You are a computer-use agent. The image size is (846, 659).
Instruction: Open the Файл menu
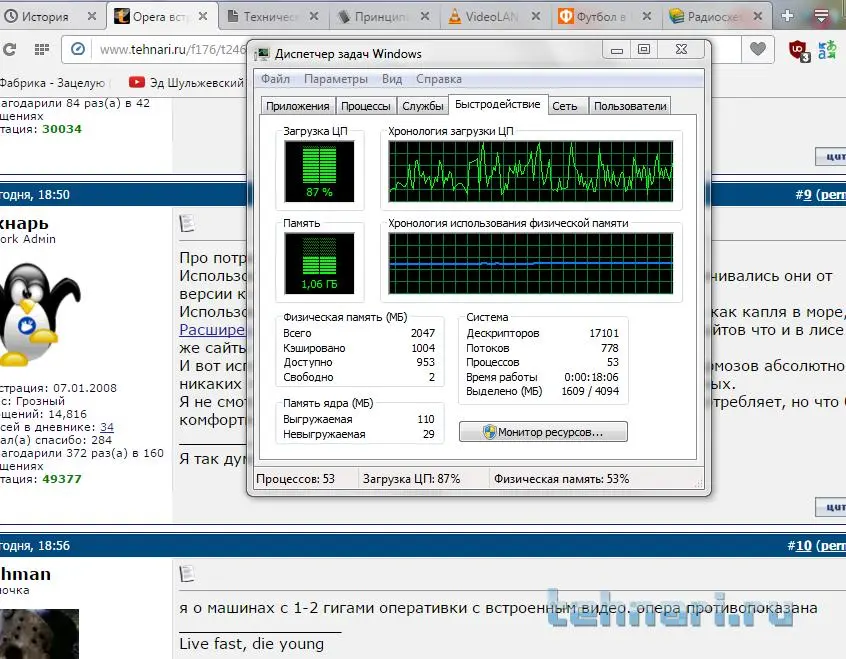(x=275, y=79)
